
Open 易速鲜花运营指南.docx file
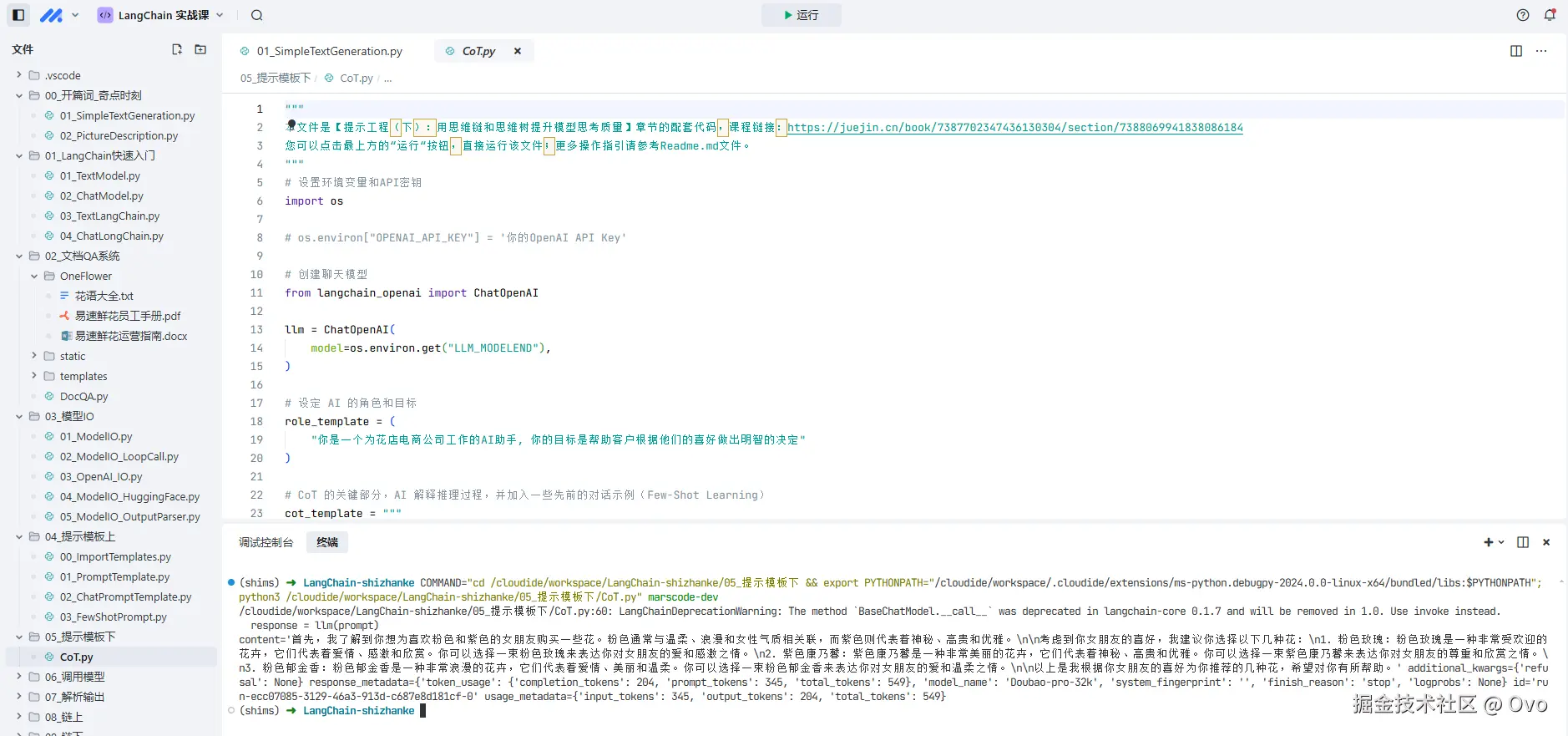pos(131,336)
